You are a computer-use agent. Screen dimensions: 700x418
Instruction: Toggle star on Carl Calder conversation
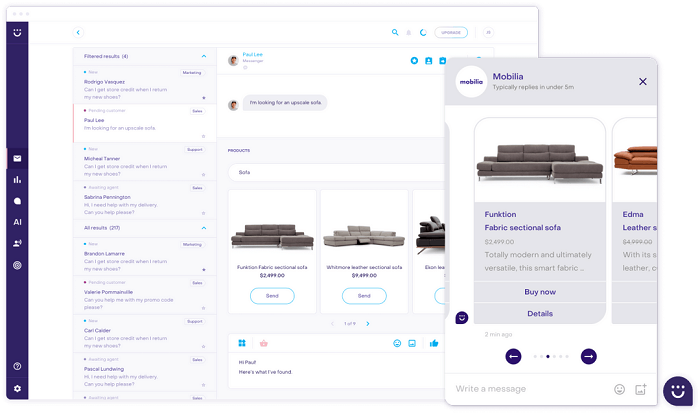tap(204, 346)
